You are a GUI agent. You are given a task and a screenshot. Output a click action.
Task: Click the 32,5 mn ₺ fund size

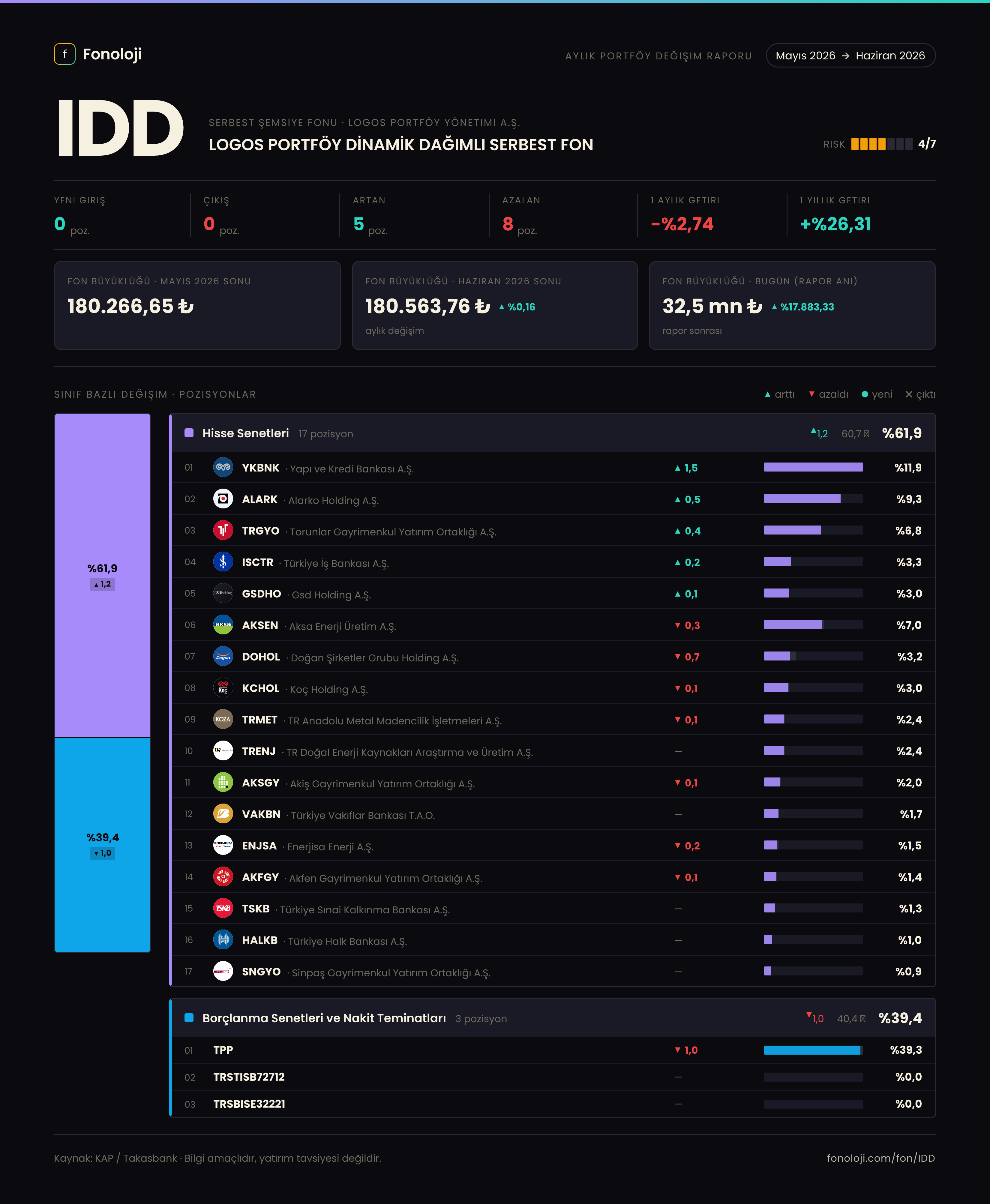[712, 306]
